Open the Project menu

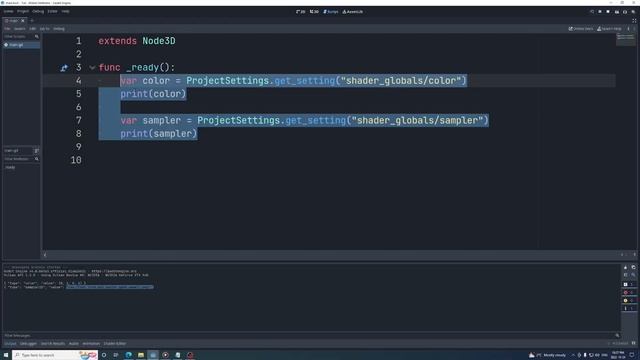(23, 11)
